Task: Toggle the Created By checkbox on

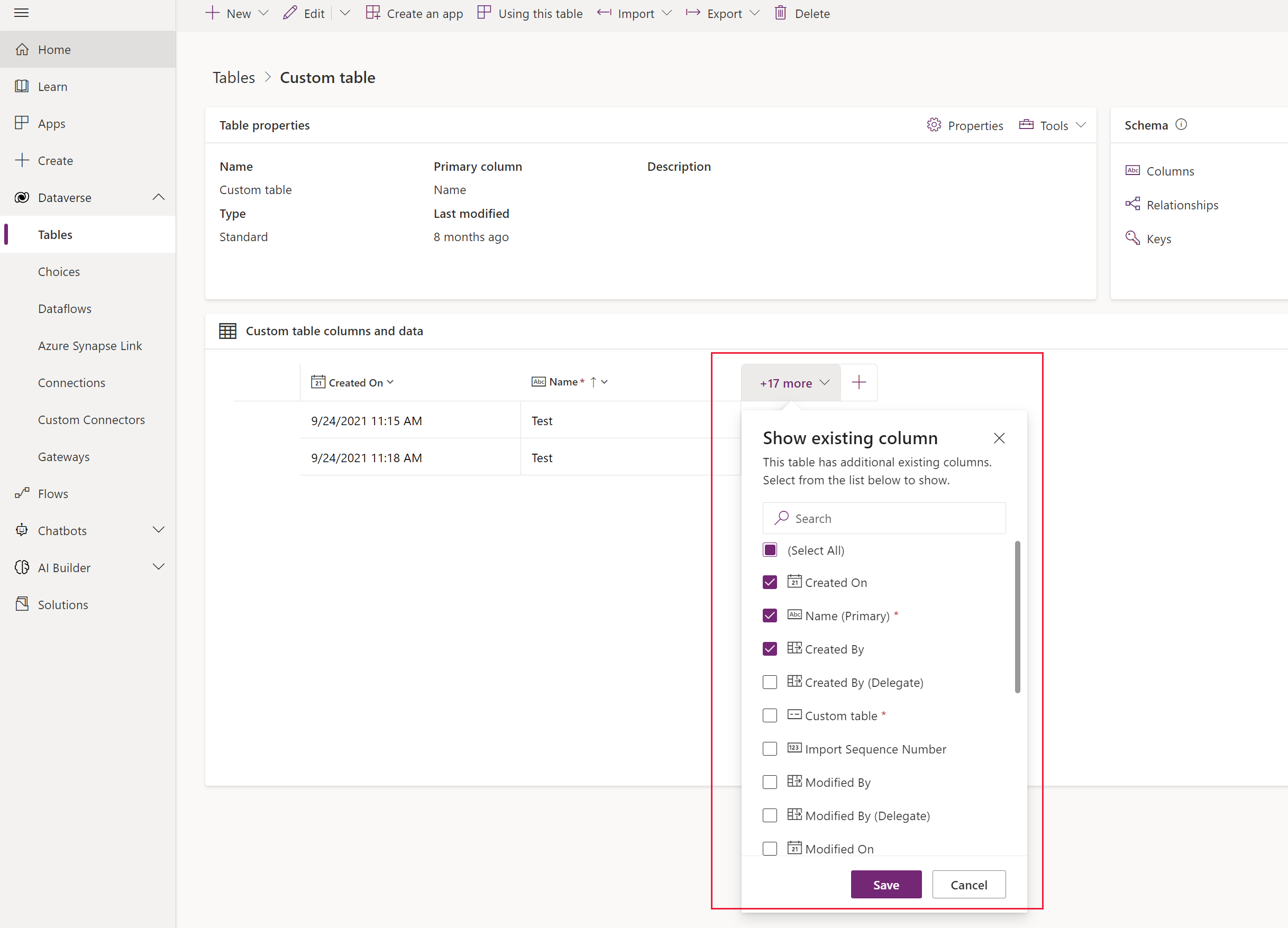Action: pos(770,649)
